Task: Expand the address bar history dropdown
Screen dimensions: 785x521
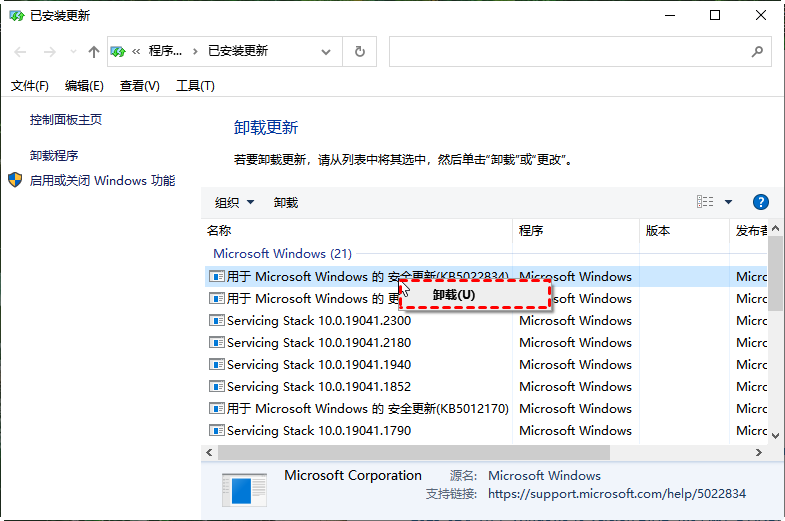Action: point(326,52)
